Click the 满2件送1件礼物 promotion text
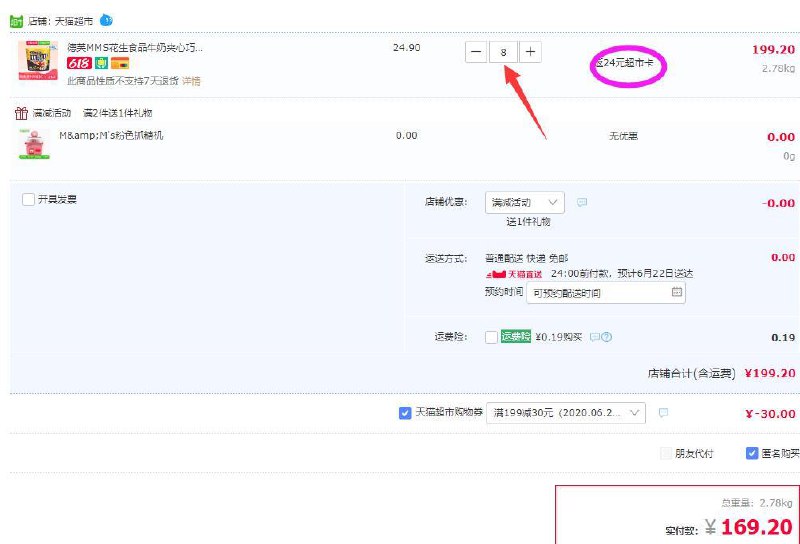800x544 pixels. click(x=118, y=113)
